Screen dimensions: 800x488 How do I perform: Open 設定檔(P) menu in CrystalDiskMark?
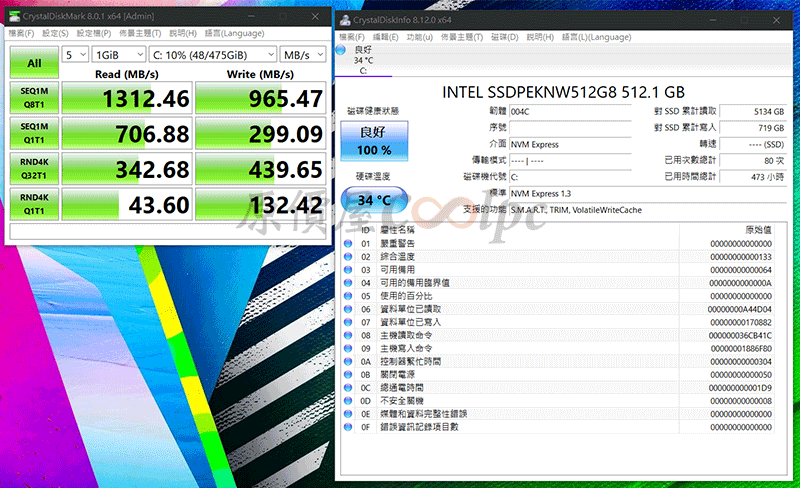click(x=93, y=33)
